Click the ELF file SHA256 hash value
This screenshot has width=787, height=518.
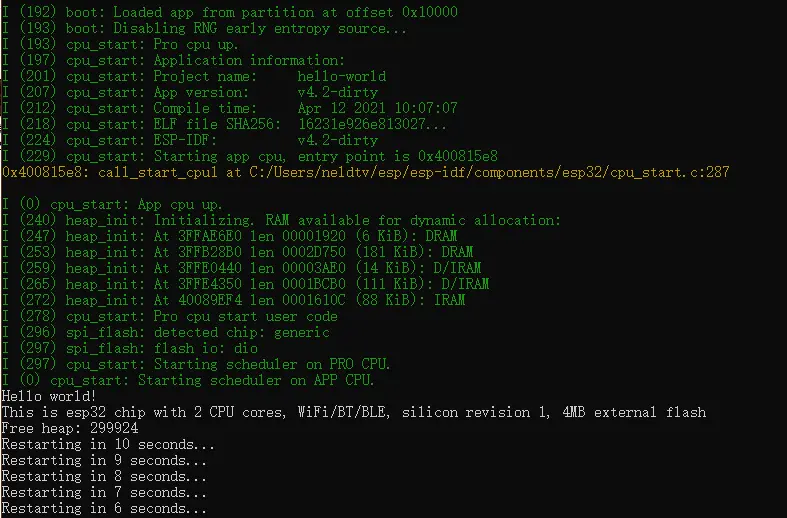(372, 124)
